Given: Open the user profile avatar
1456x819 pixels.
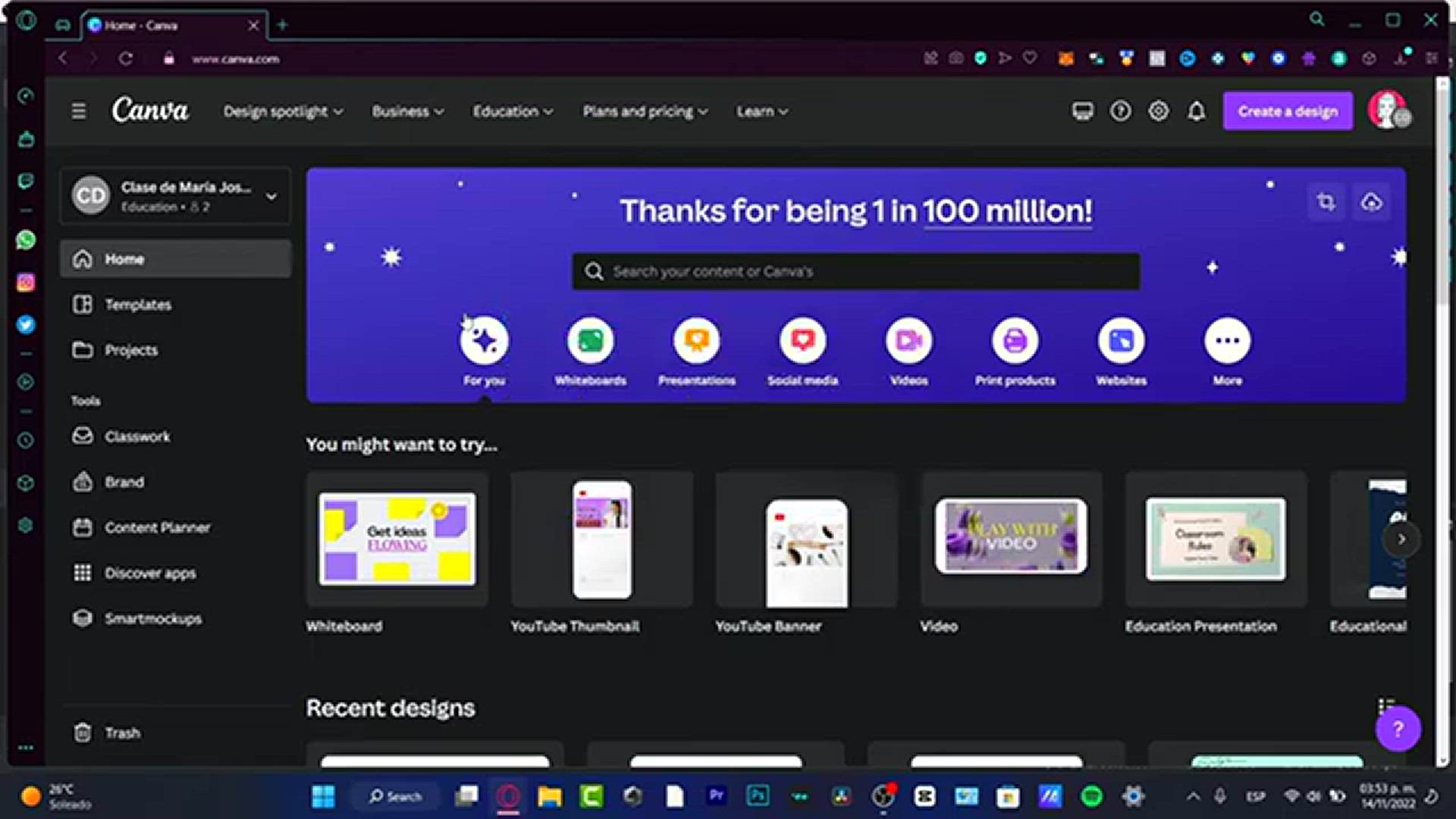Looking at the screenshot, I should [1388, 110].
